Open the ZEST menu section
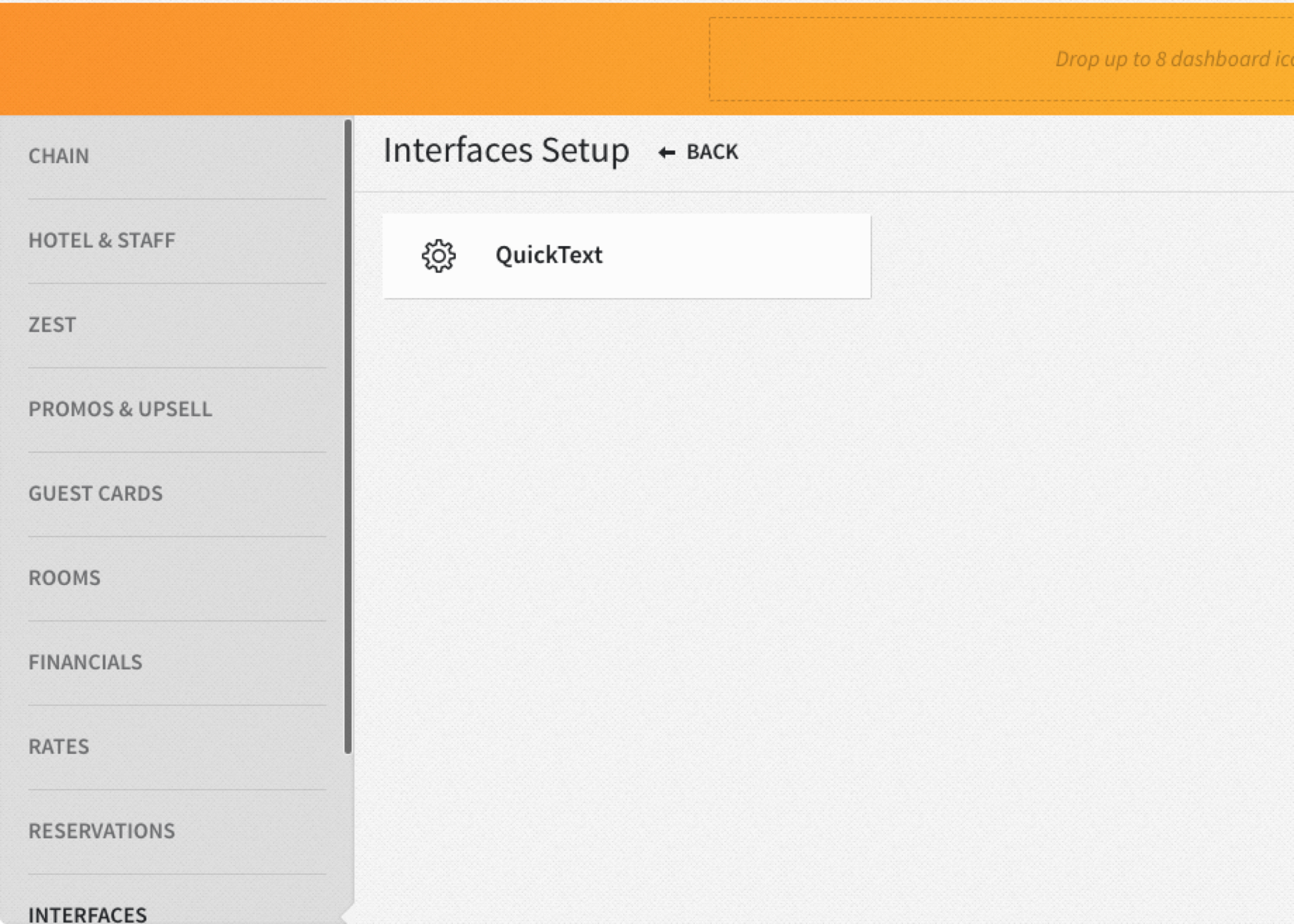The height and width of the screenshot is (924, 1294). [x=52, y=324]
